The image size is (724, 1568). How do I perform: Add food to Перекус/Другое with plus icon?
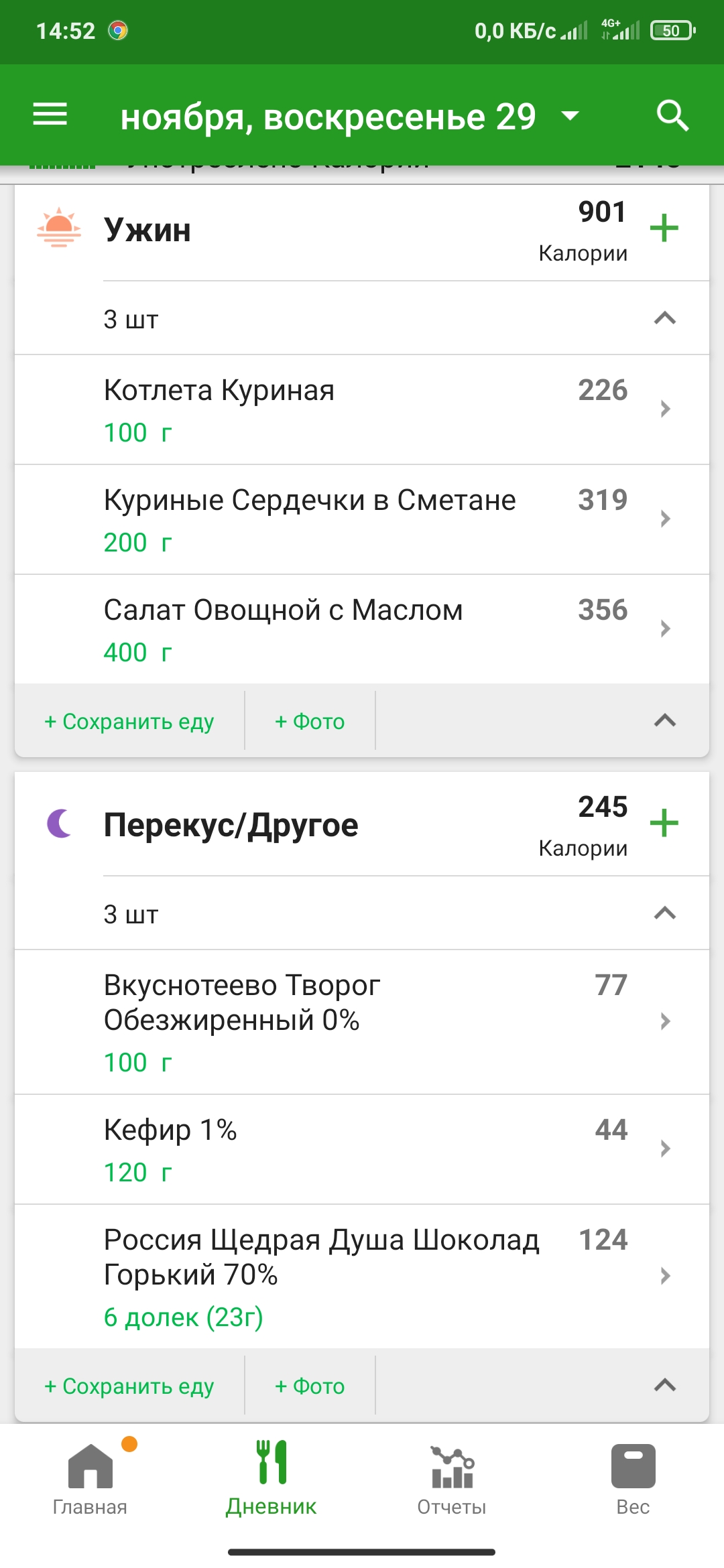[664, 823]
